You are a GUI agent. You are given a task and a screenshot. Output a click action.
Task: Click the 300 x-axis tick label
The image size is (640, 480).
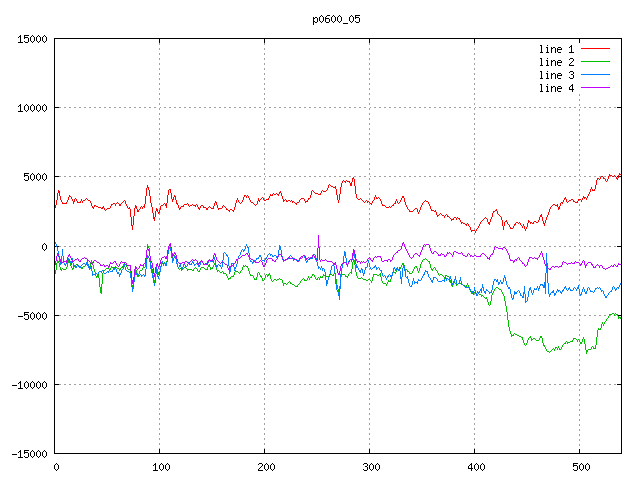click(370, 467)
